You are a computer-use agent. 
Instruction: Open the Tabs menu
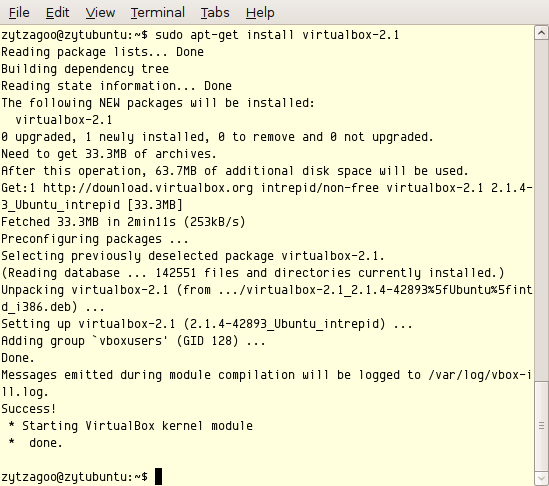pyautogui.click(x=215, y=13)
